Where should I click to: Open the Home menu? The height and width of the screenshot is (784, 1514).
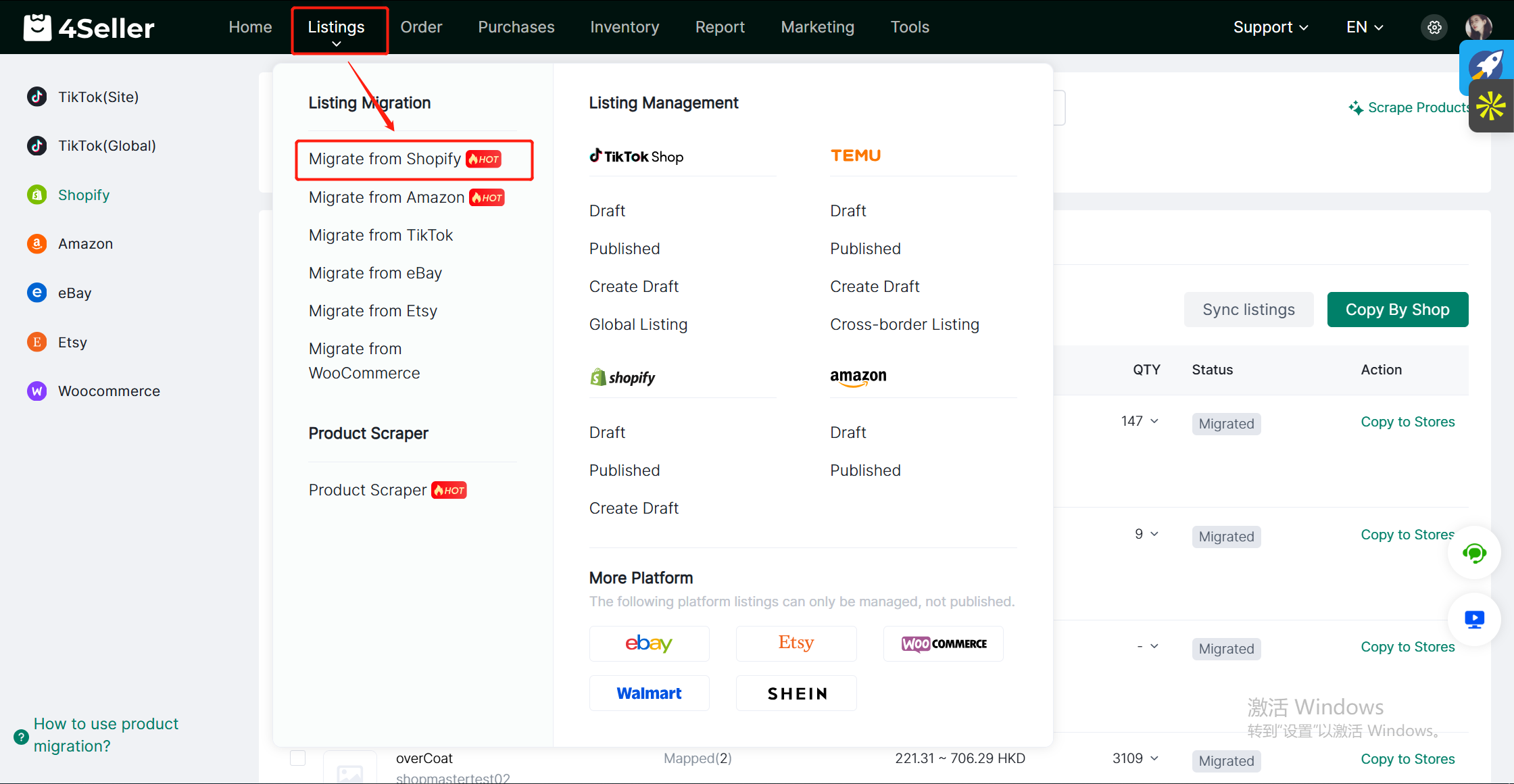point(250,27)
